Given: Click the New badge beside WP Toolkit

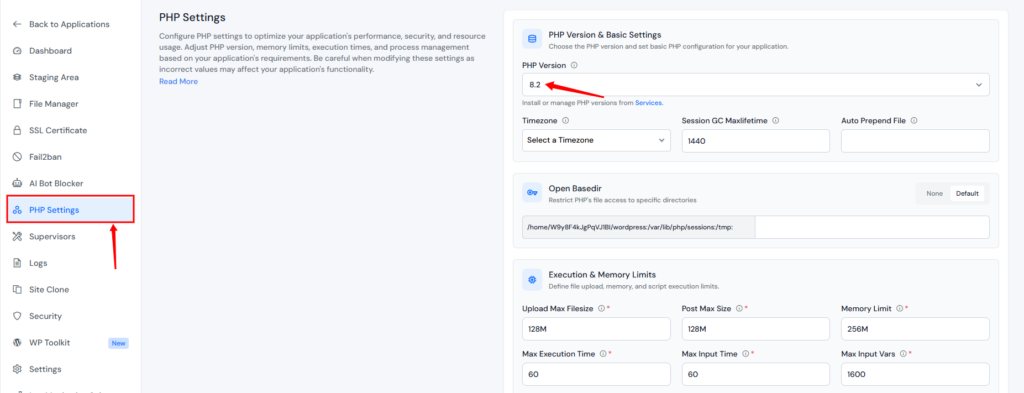Looking at the screenshot, I should click(x=118, y=343).
